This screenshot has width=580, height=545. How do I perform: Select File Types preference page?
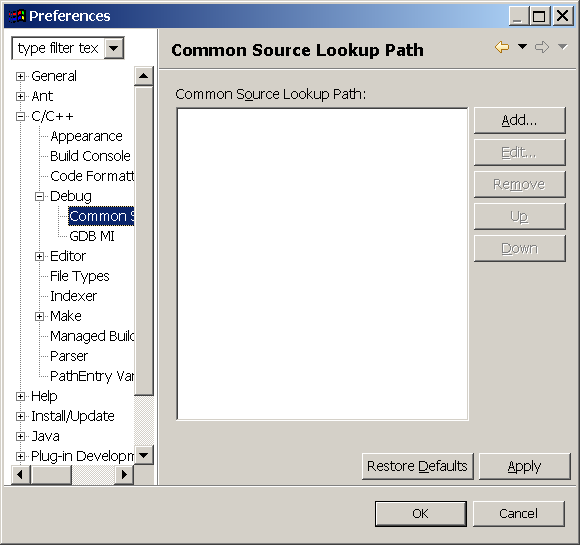pyautogui.click(x=80, y=276)
